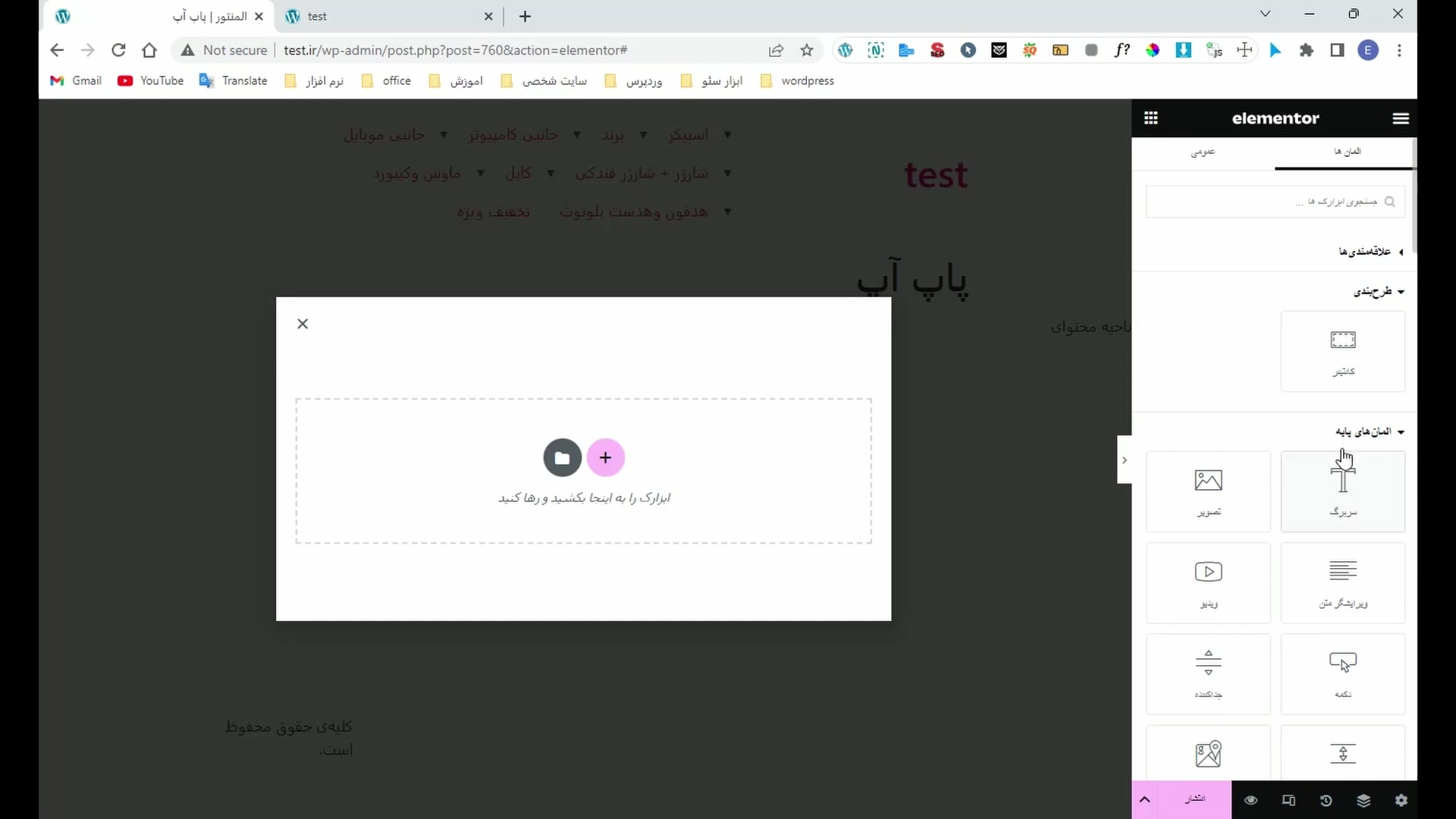Select the Container (کانتینر) widget
This screenshot has height=819, width=1456.
tap(1342, 350)
